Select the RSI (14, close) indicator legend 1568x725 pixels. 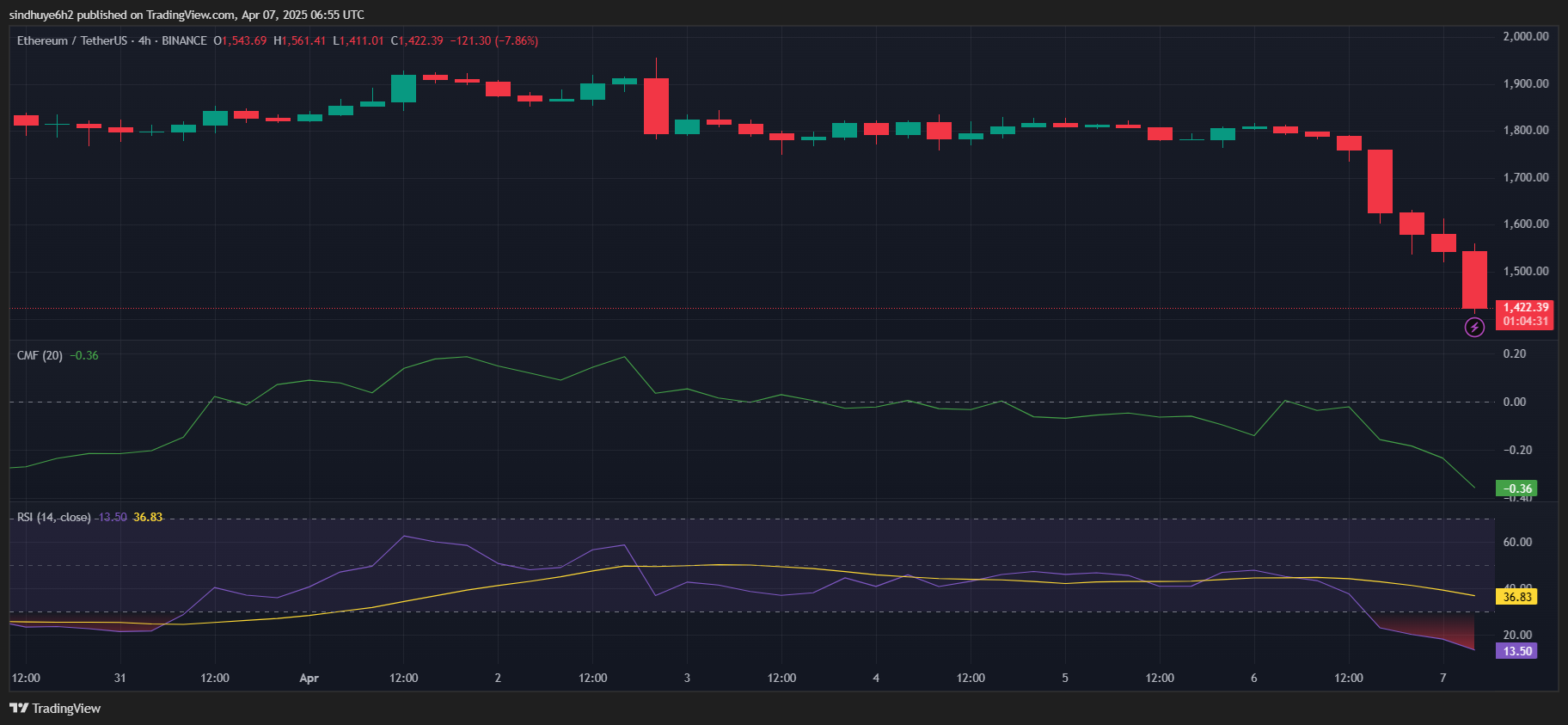click(53, 517)
